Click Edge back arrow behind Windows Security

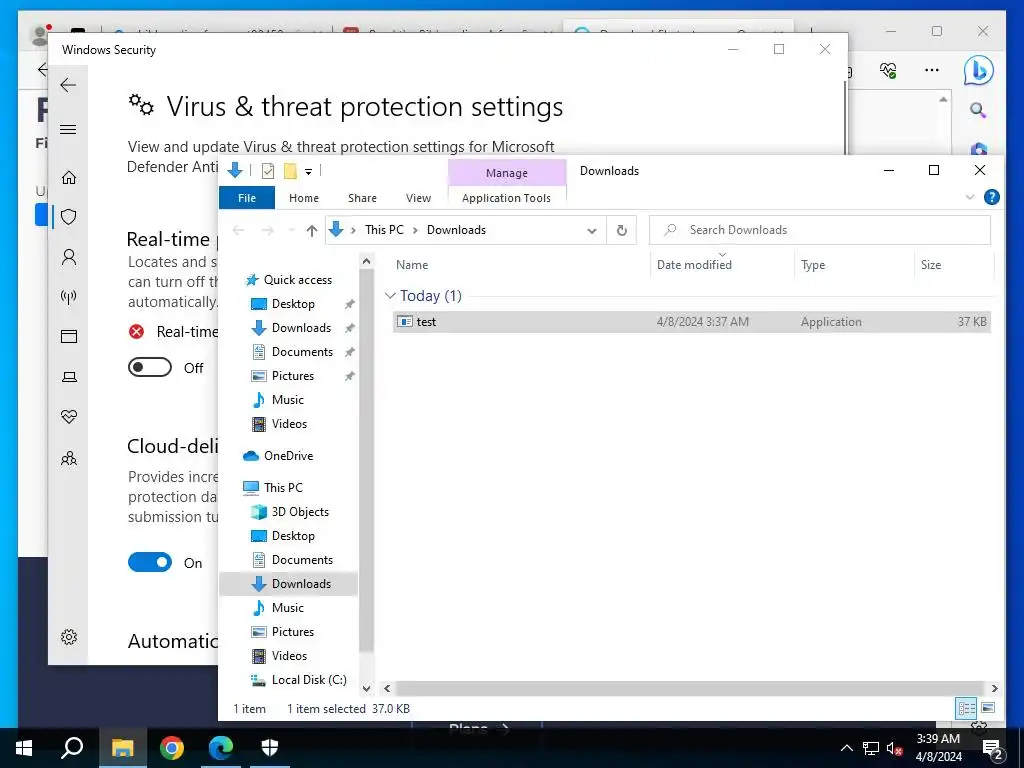pyautogui.click(x=42, y=70)
